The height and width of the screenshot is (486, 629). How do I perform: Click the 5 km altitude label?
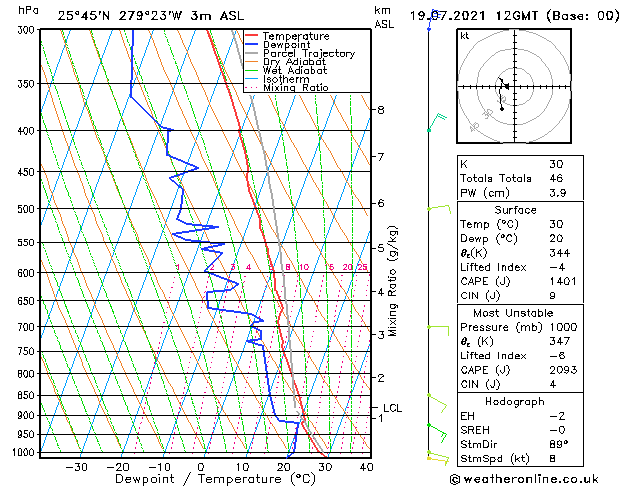(x=381, y=248)
